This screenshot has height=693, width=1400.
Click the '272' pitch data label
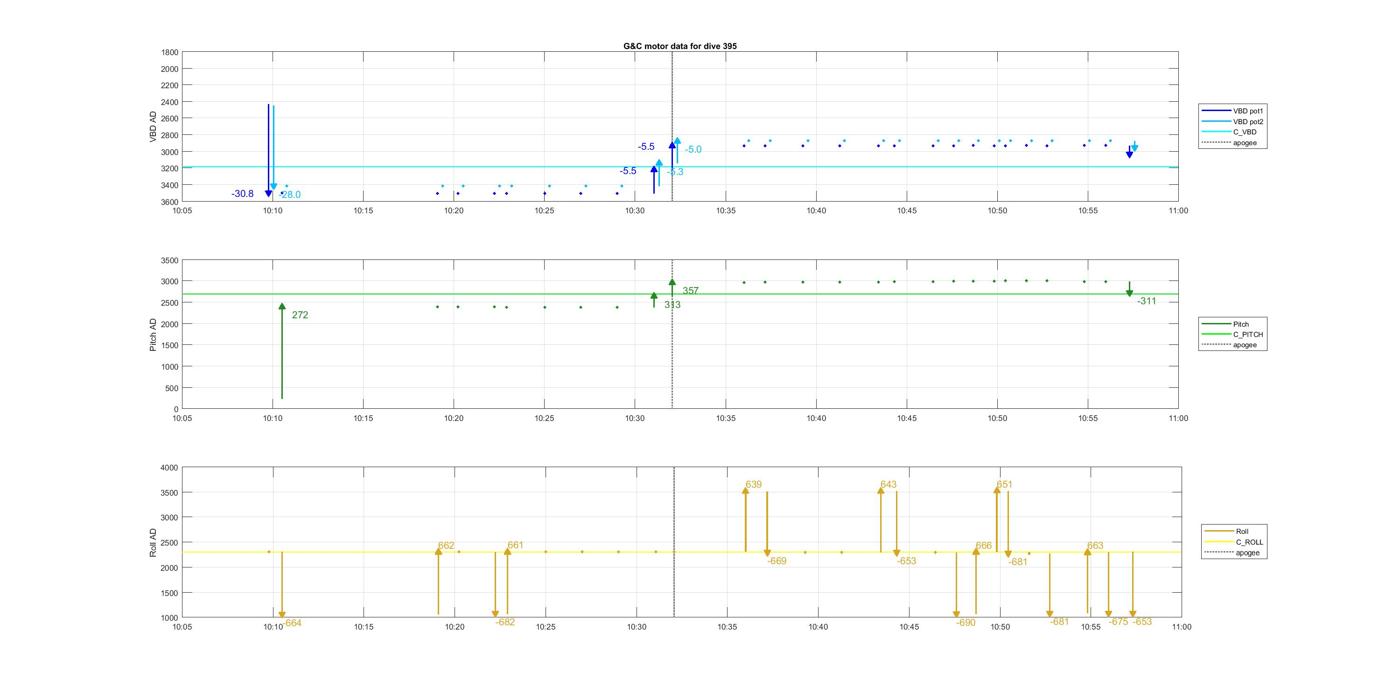point(300,315)
